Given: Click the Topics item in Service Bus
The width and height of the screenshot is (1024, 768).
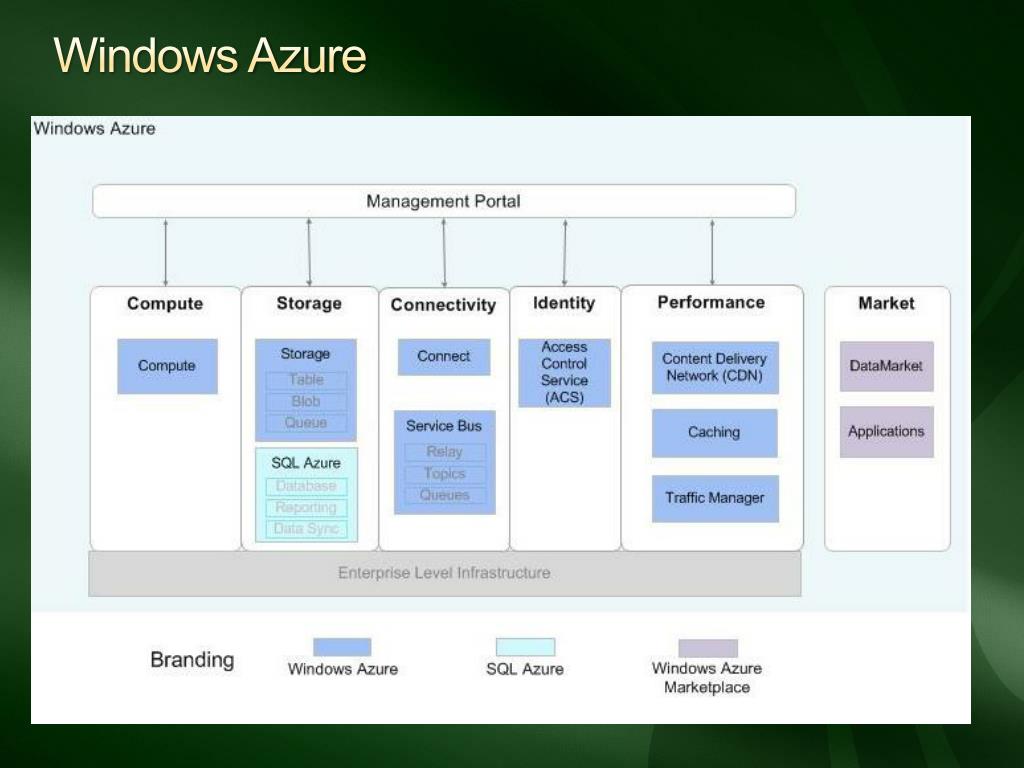Looking at the screenshot, I should pos(445,473).
